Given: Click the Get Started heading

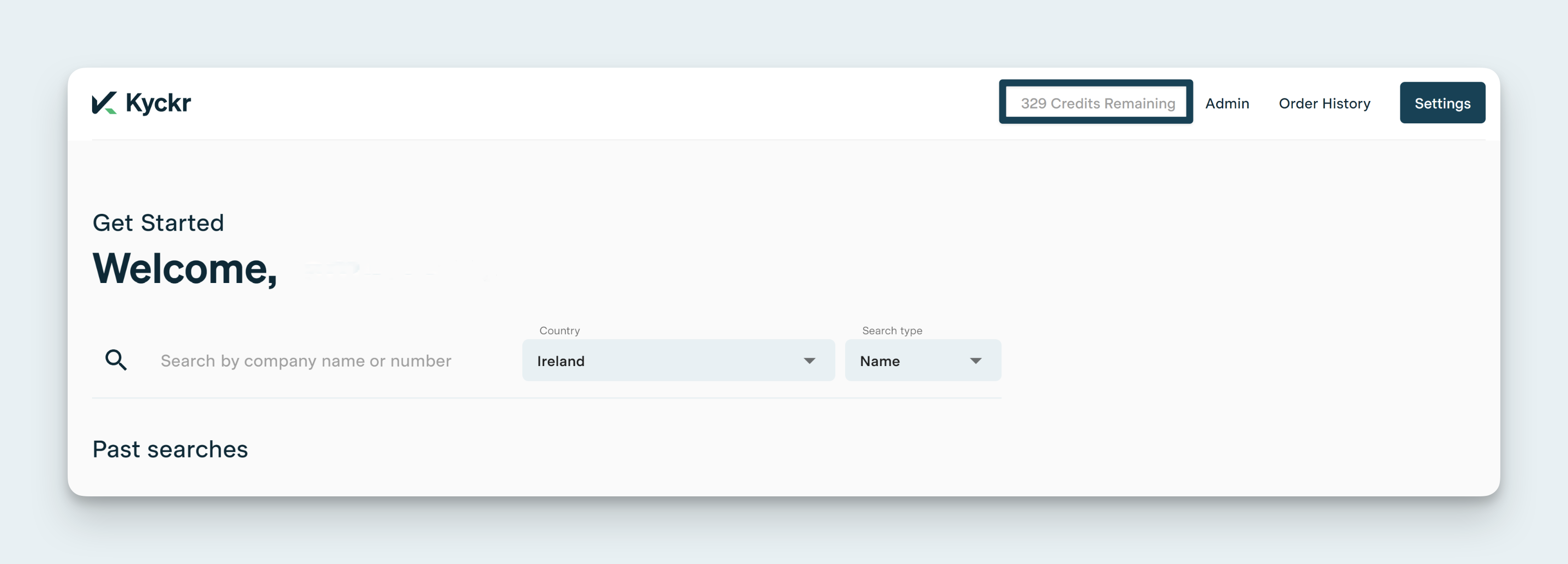Looking at the screenshot, I should coord(158,223).
